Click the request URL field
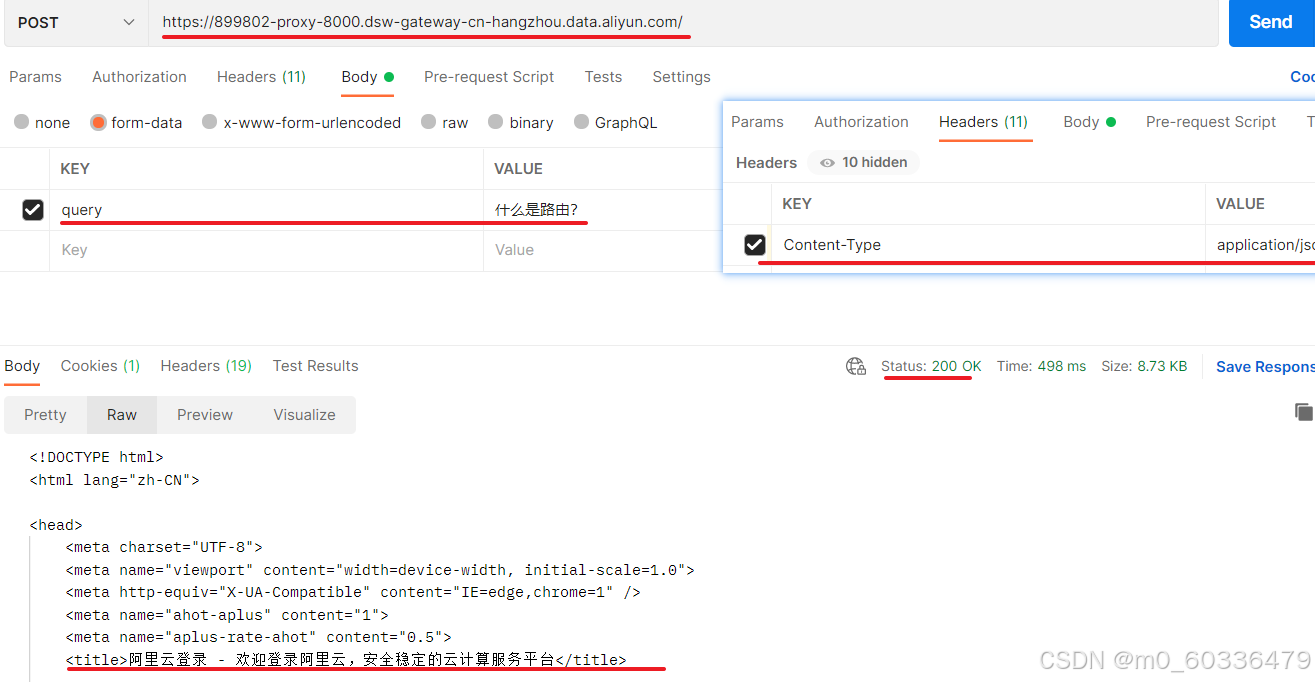The width and height of the screenshot is (1315, 682). [684, 22]
